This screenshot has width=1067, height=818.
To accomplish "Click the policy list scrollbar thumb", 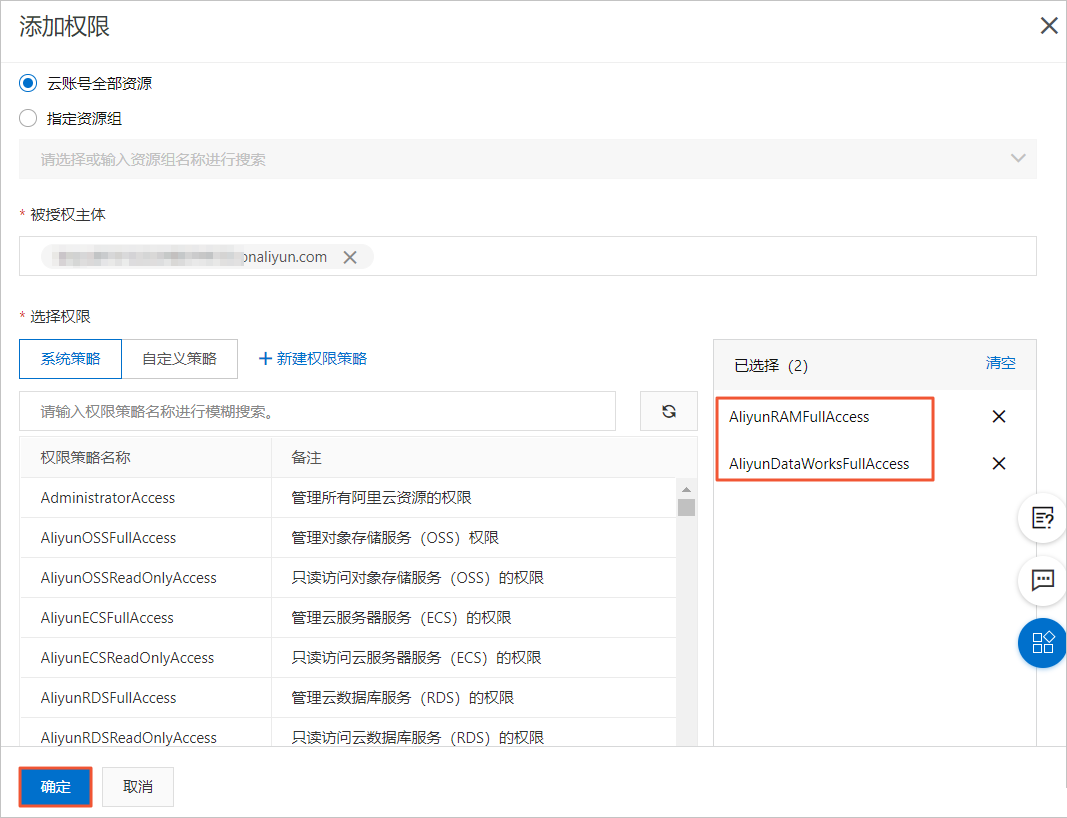I will tap(687, 508).
